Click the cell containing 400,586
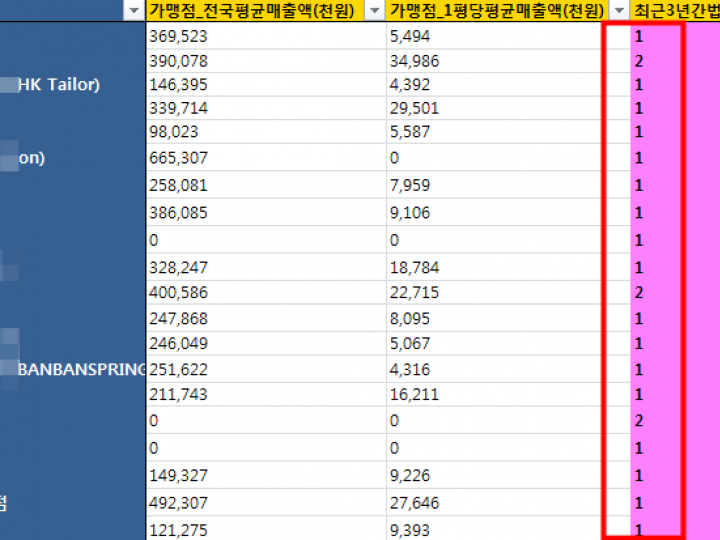 click(x=265, y=293)
